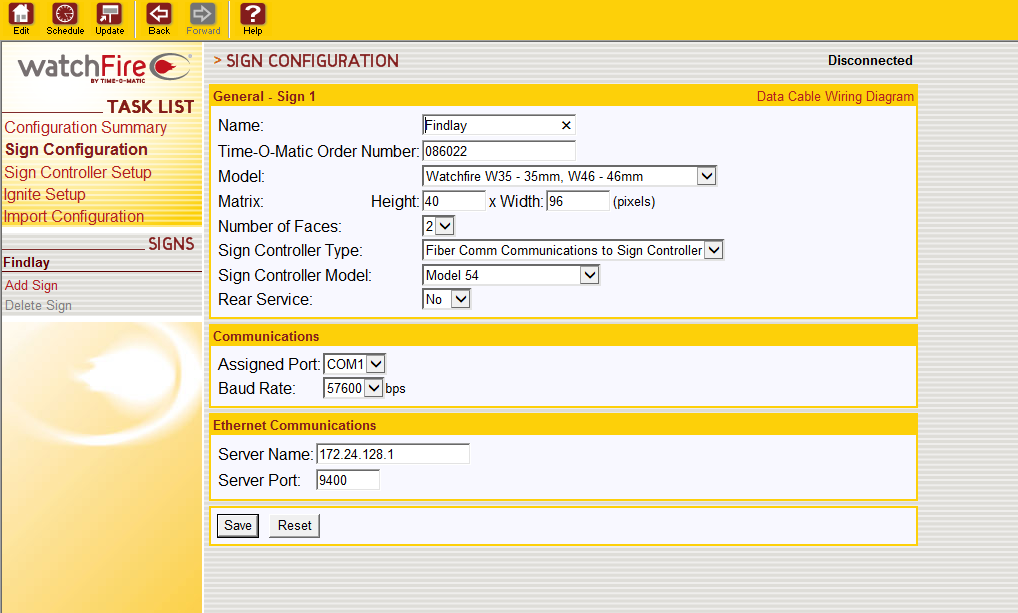Click the Matrix Height field
Image resolution: width=1018 pixels, height=613 pixels.
454,201
